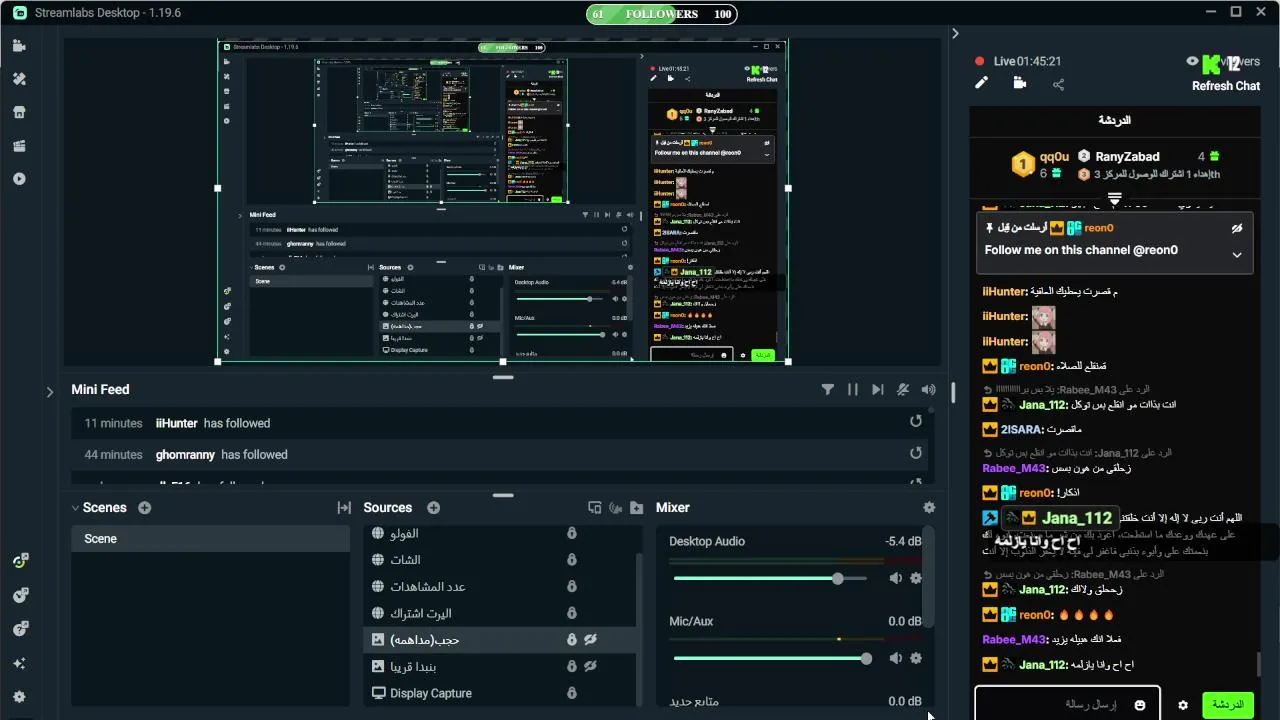Add a source folder icon
The width and height of the screenshot is (1280, 720).
[637, 508]
